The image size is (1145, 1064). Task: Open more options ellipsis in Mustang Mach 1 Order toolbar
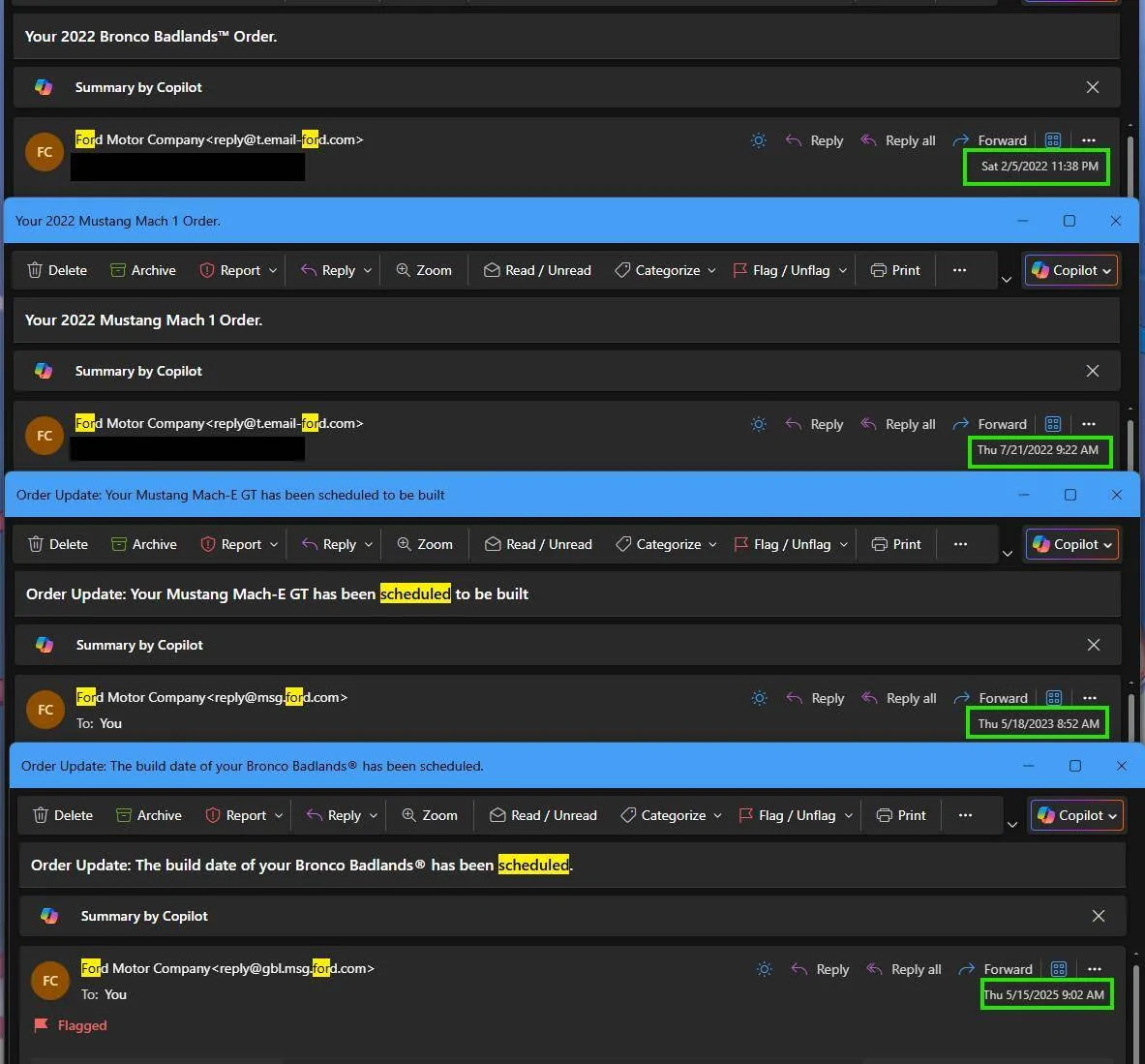coord(959,270)
